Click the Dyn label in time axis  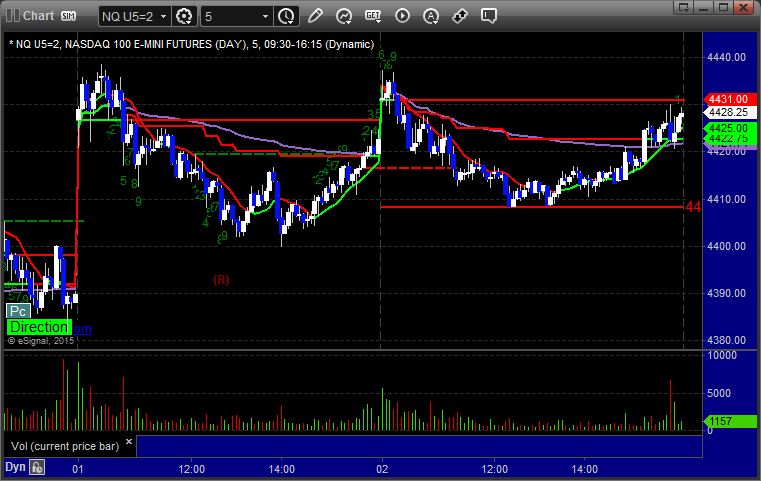click(15, 467)
